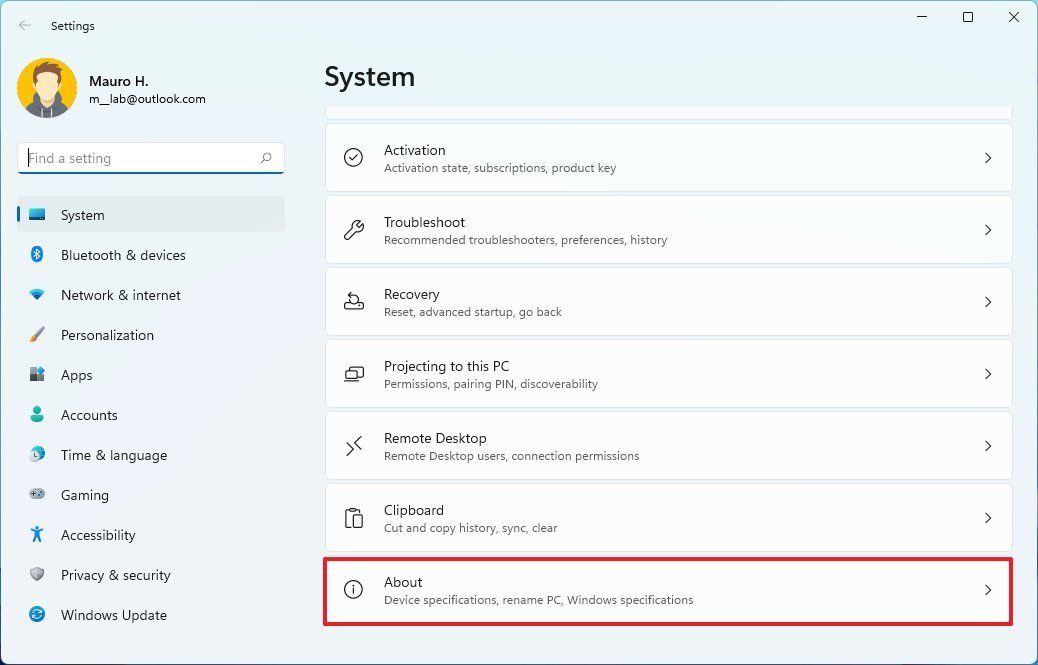Open Recovery settings title
This screenshot has width=1038, height=665.
411,294
